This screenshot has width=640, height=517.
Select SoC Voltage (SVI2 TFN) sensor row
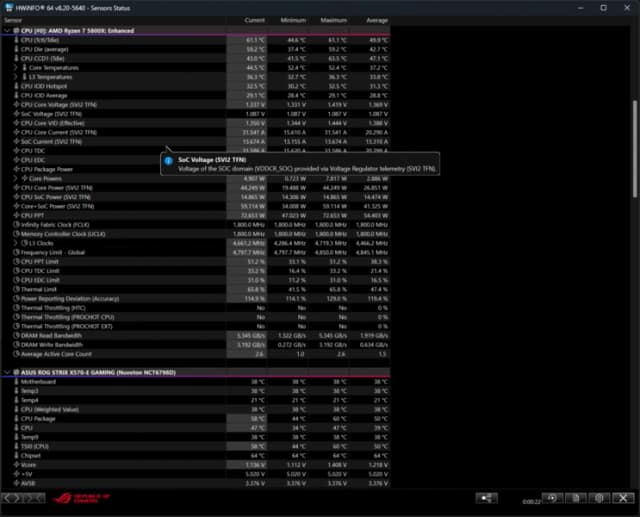pos(196,114)
